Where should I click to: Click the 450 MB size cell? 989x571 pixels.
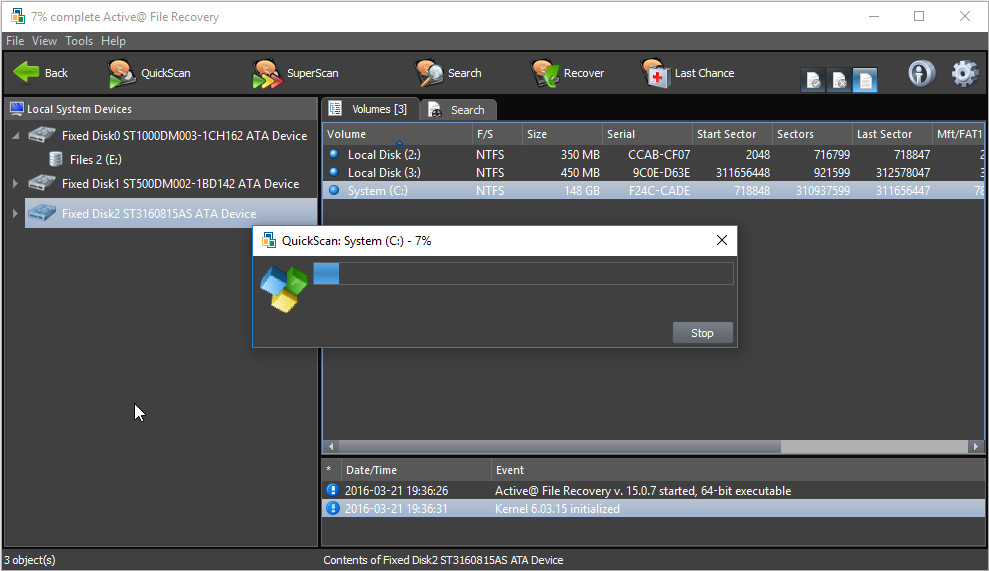pyautogui.click(x=580, y=172)
